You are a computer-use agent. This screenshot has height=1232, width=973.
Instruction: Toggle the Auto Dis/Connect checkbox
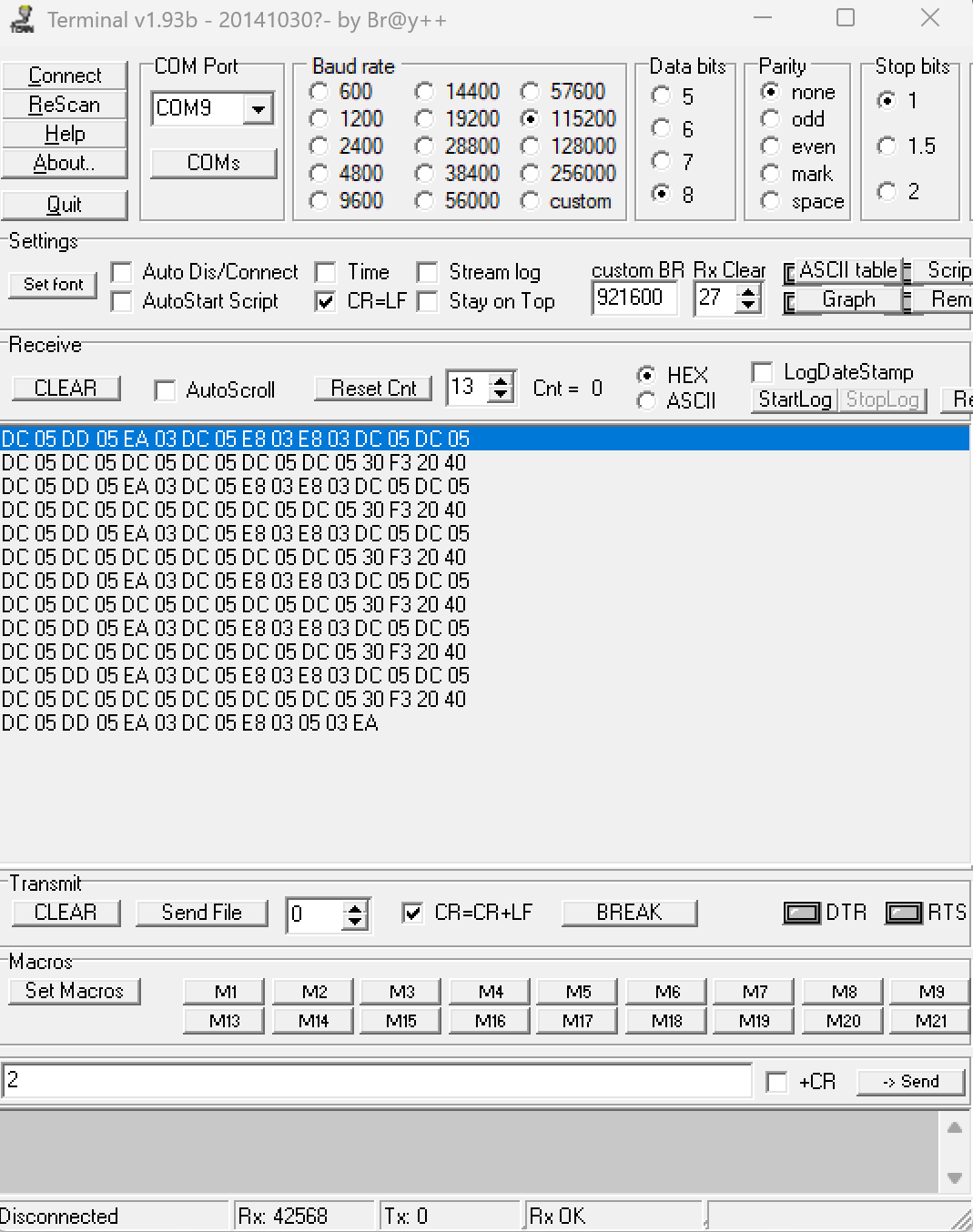pos(121,272)
